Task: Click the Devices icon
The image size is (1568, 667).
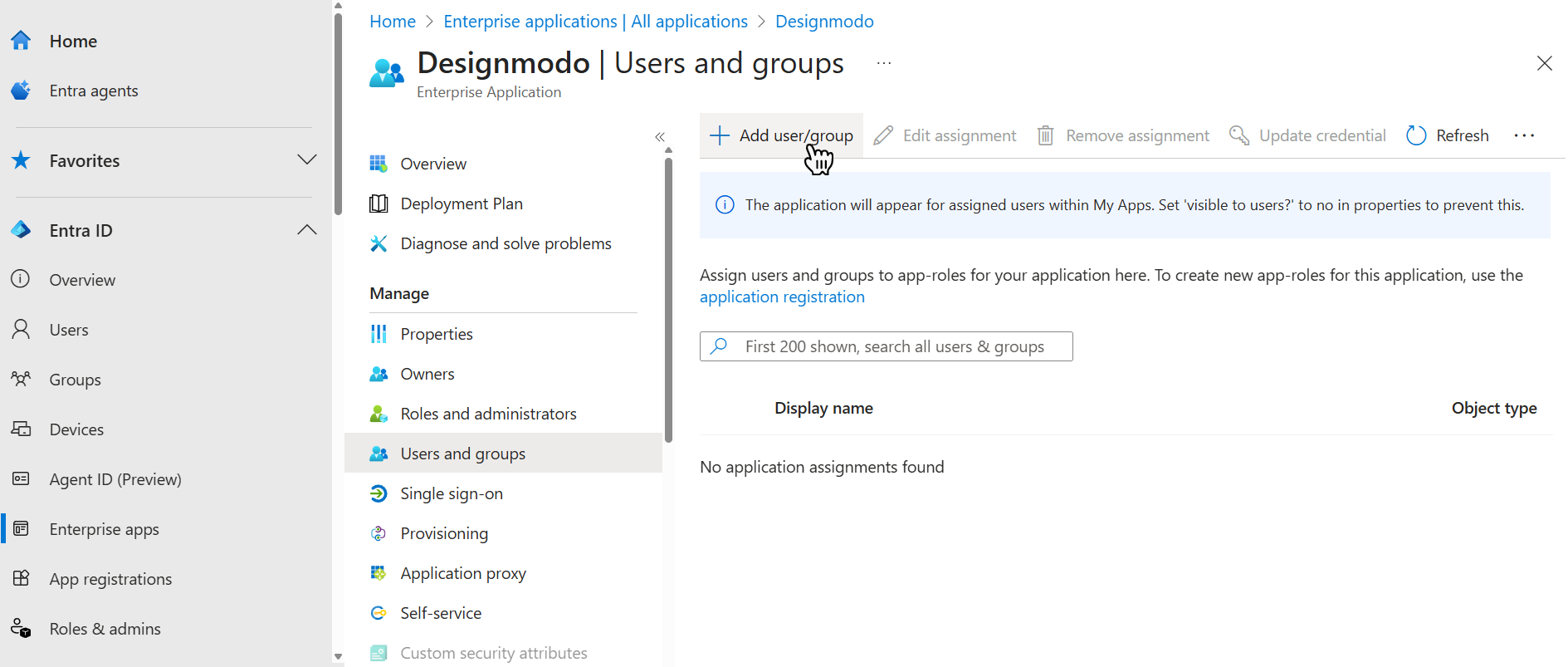Action: coord(21,429)
